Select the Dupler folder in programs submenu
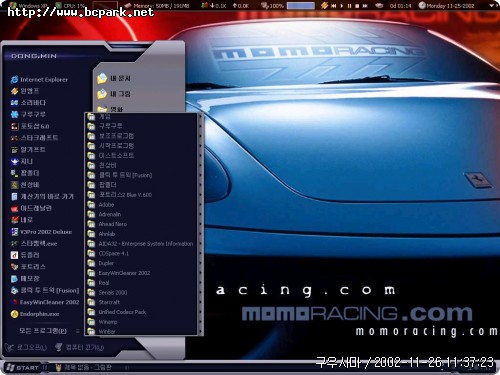500x375 pixels. [143, 263]
